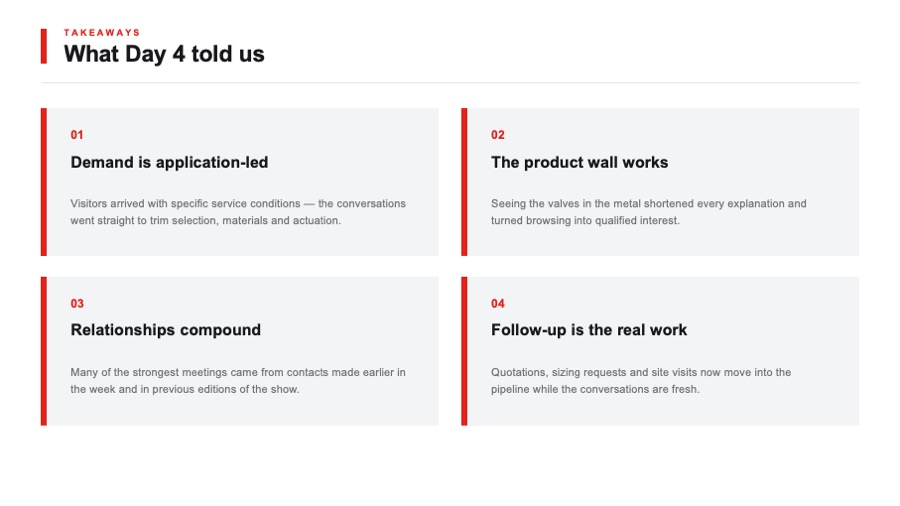Click the 'What Day 4 told us' title

pyautogui.click(x=164, y=54)
